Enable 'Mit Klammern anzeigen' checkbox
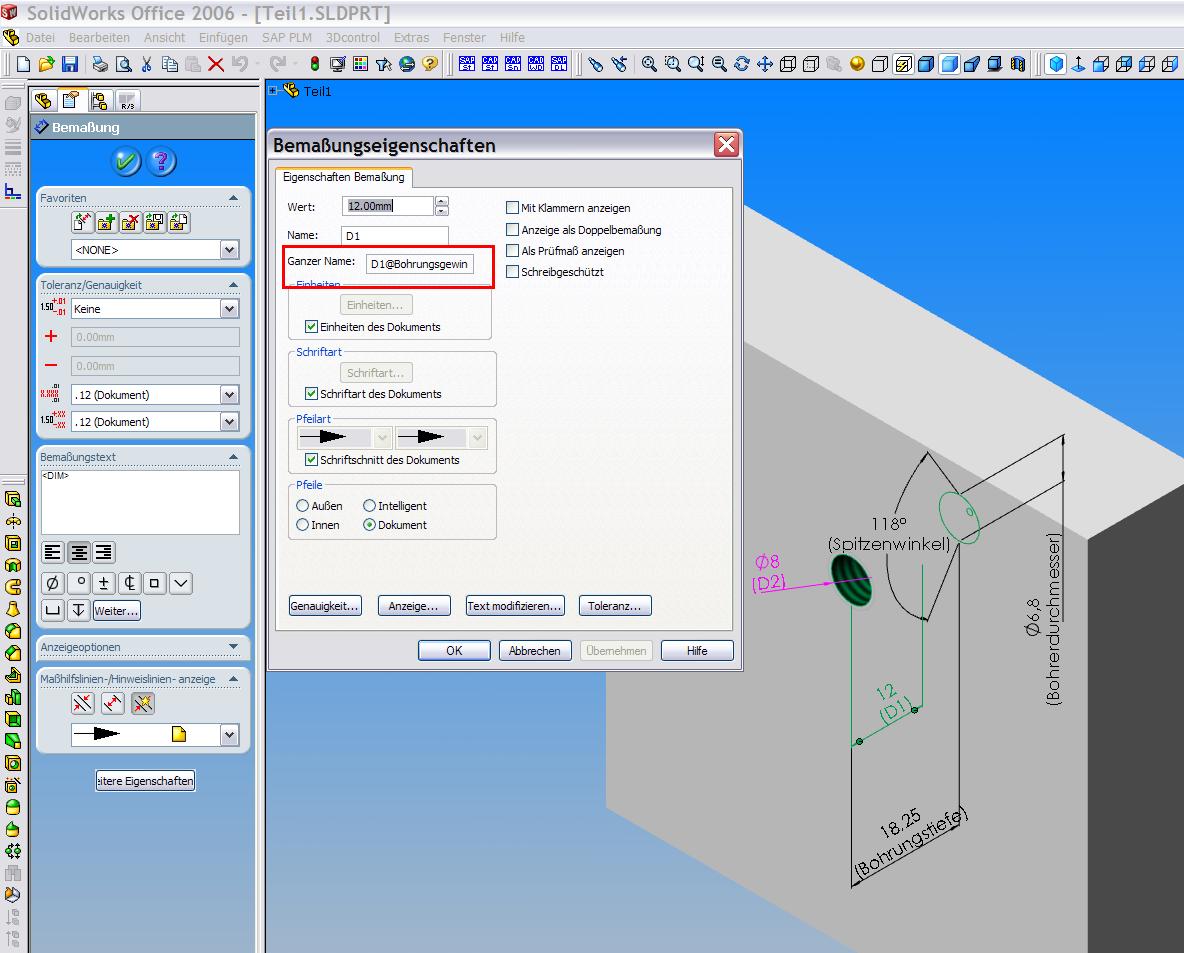 pos(513,208)
